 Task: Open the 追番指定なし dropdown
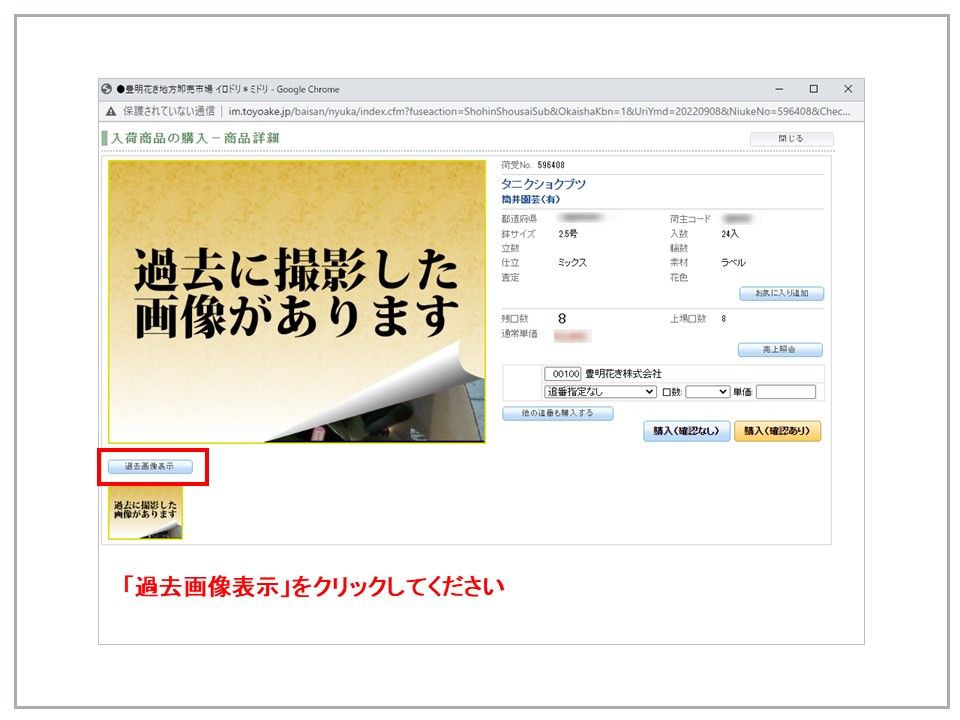point(600,392)
